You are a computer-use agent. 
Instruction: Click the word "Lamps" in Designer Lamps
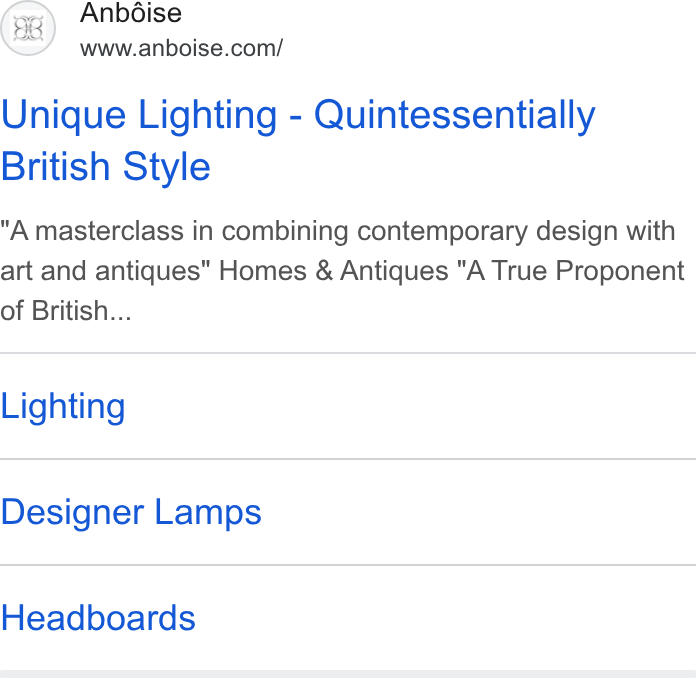(x=208, y=512)
